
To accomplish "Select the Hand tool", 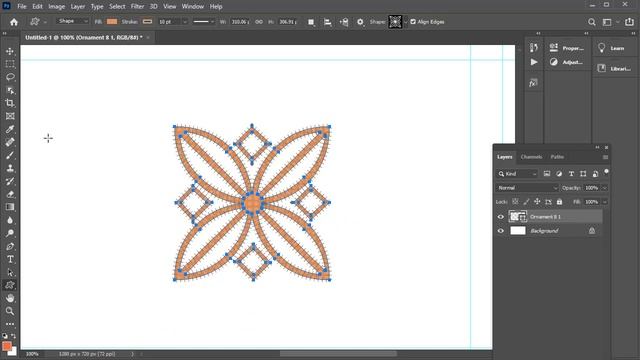I will pos(10,298).
